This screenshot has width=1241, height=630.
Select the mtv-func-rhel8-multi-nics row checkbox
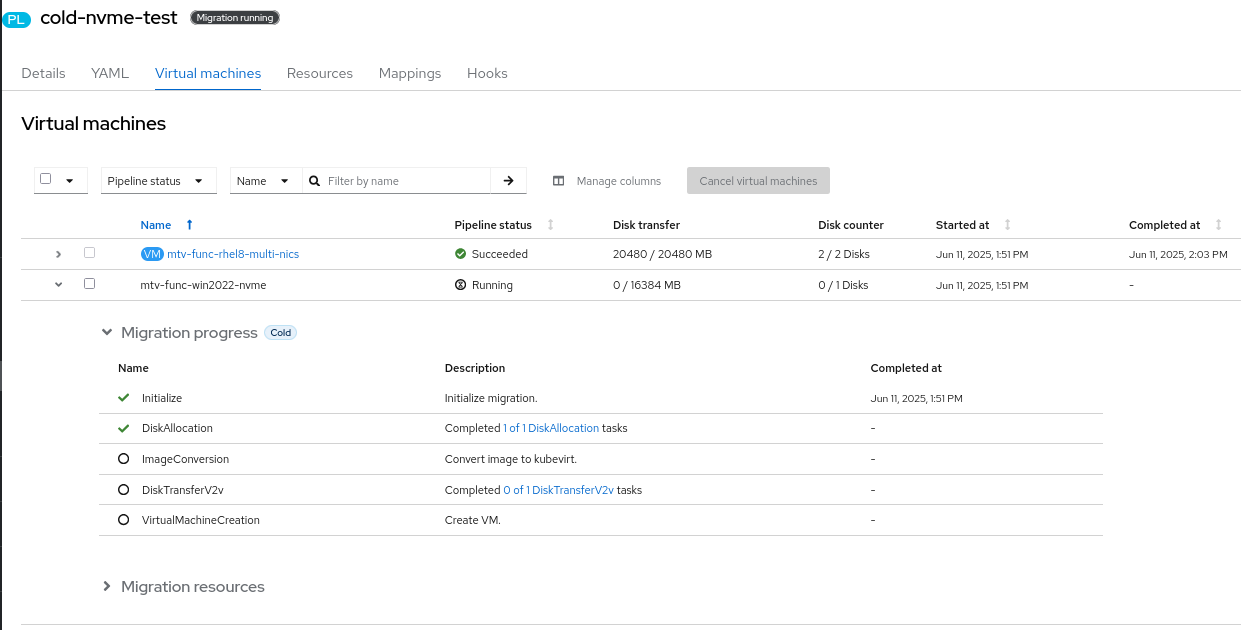pos(89,253)
